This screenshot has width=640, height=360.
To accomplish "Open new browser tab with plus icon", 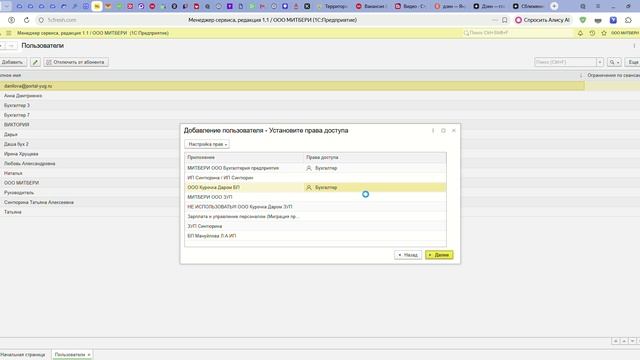I will point(554,6).
